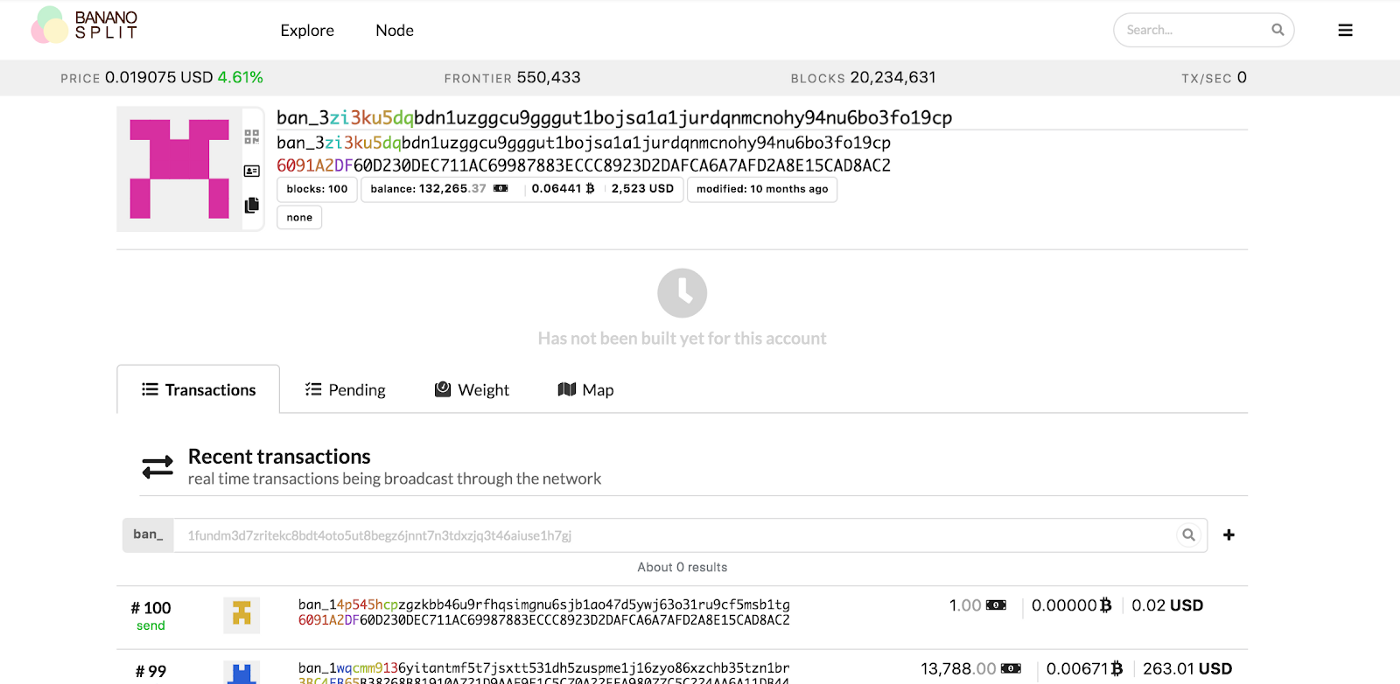This screenshot has width=1400, height=684.
Task: Open the Node menu
Action: (394, 30)
